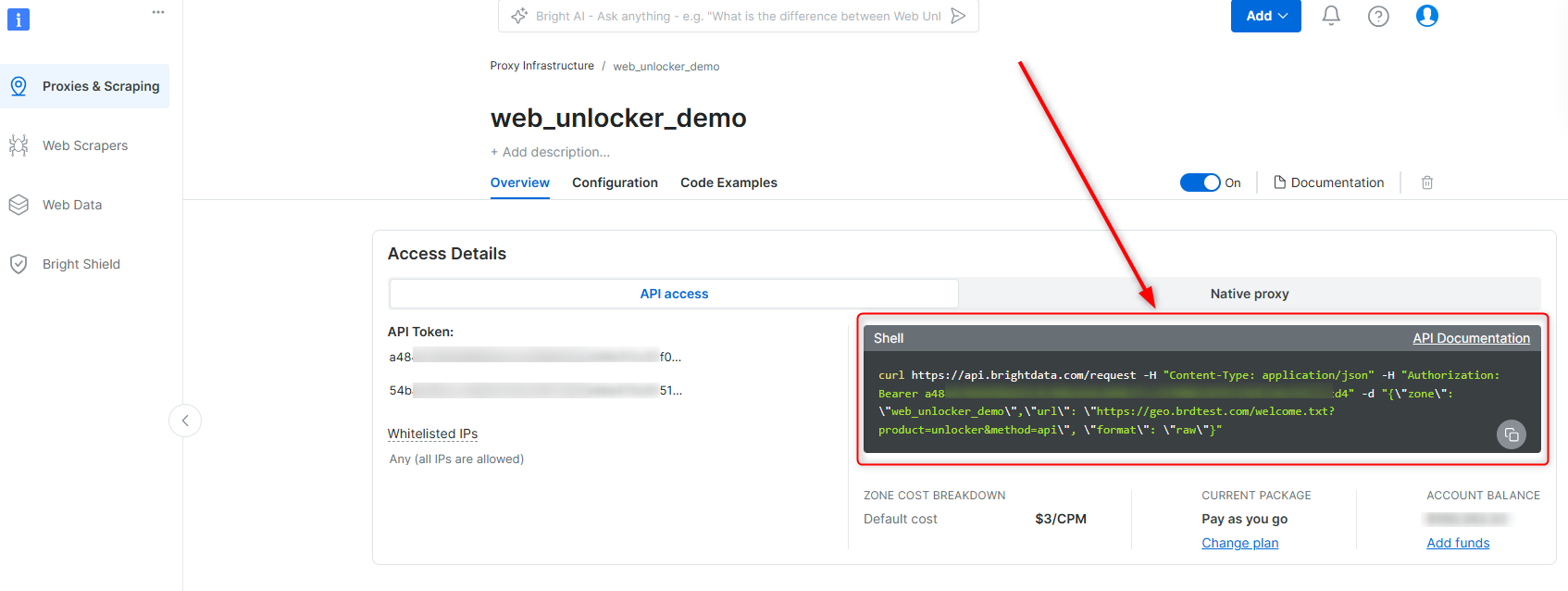Image resolution: width=1568 pixels, height=591 pixels.
Task: Collapse the sidebar with the chevron button
Action: [x=185, y=421]
